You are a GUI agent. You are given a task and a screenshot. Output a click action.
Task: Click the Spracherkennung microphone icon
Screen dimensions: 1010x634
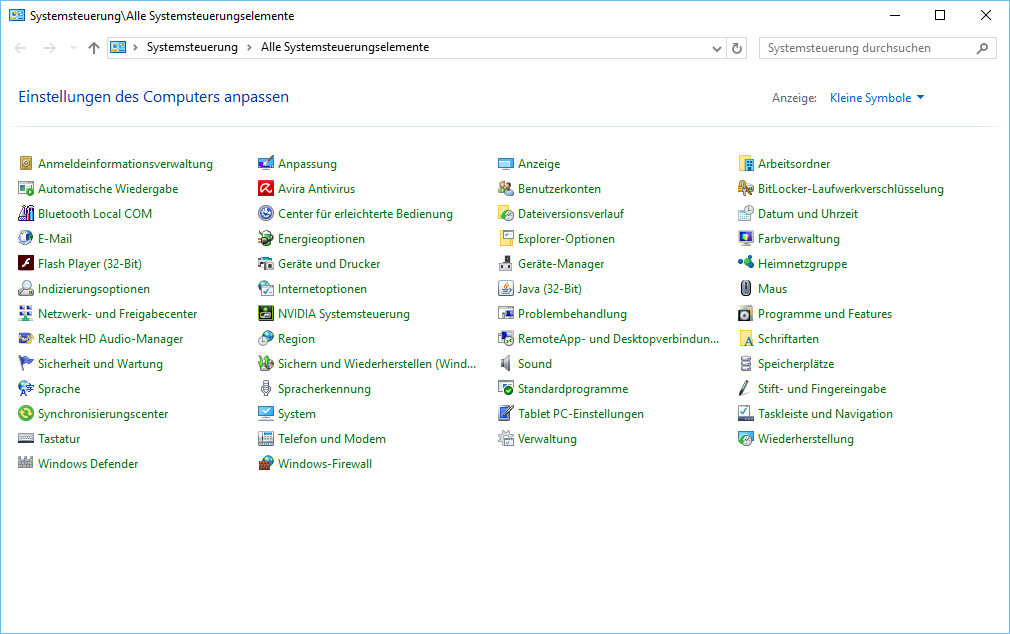[265, 389]
